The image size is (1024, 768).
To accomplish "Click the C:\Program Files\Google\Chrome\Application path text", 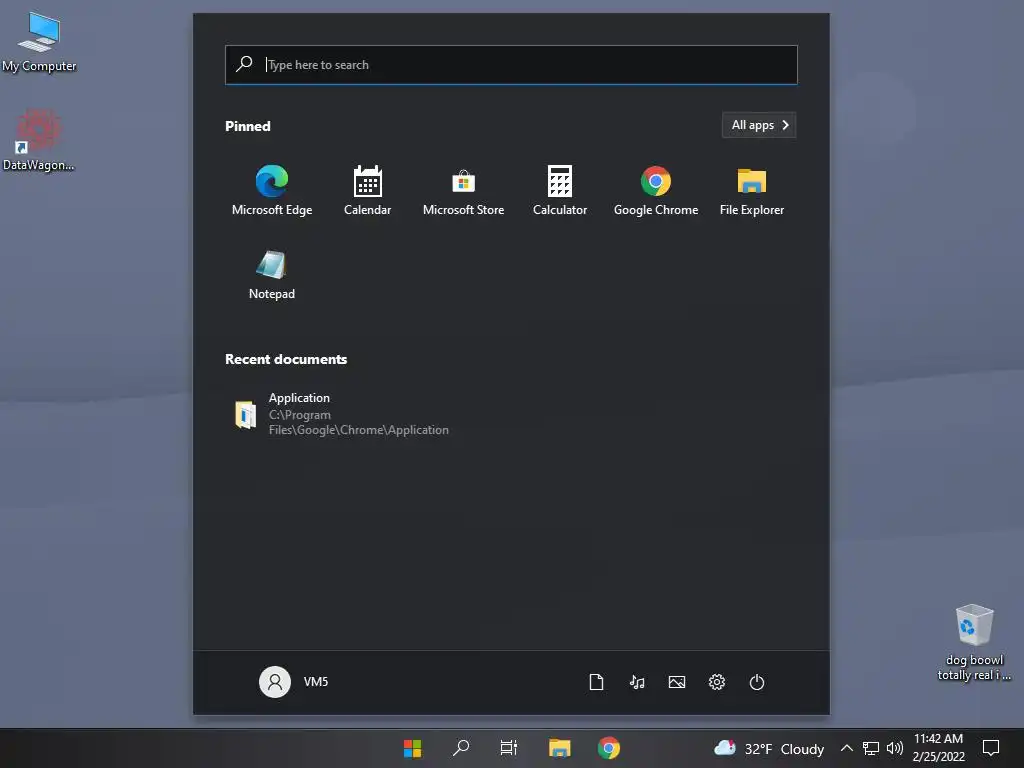I will [x=359, y=423].
